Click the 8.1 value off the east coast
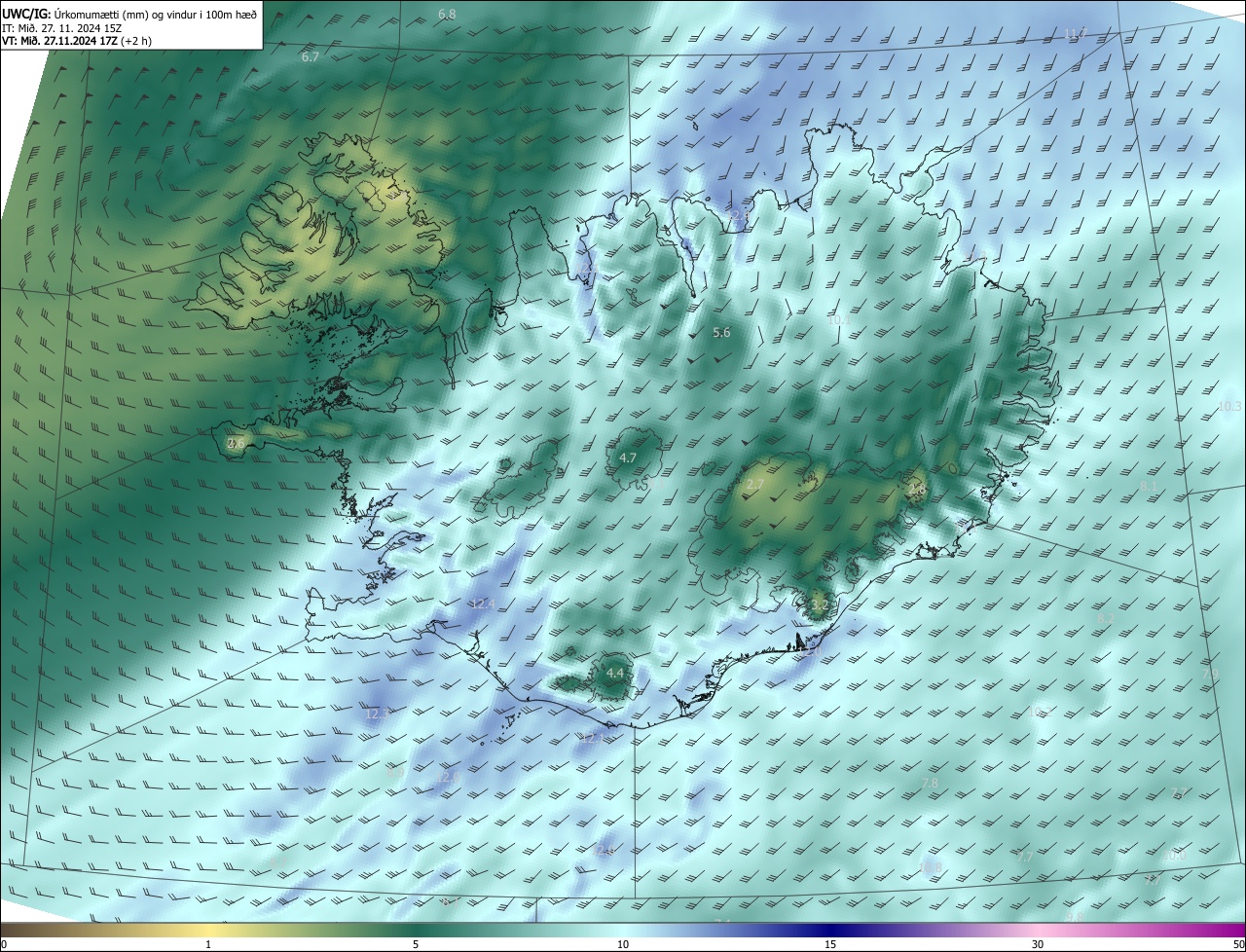 [1149, 486]
